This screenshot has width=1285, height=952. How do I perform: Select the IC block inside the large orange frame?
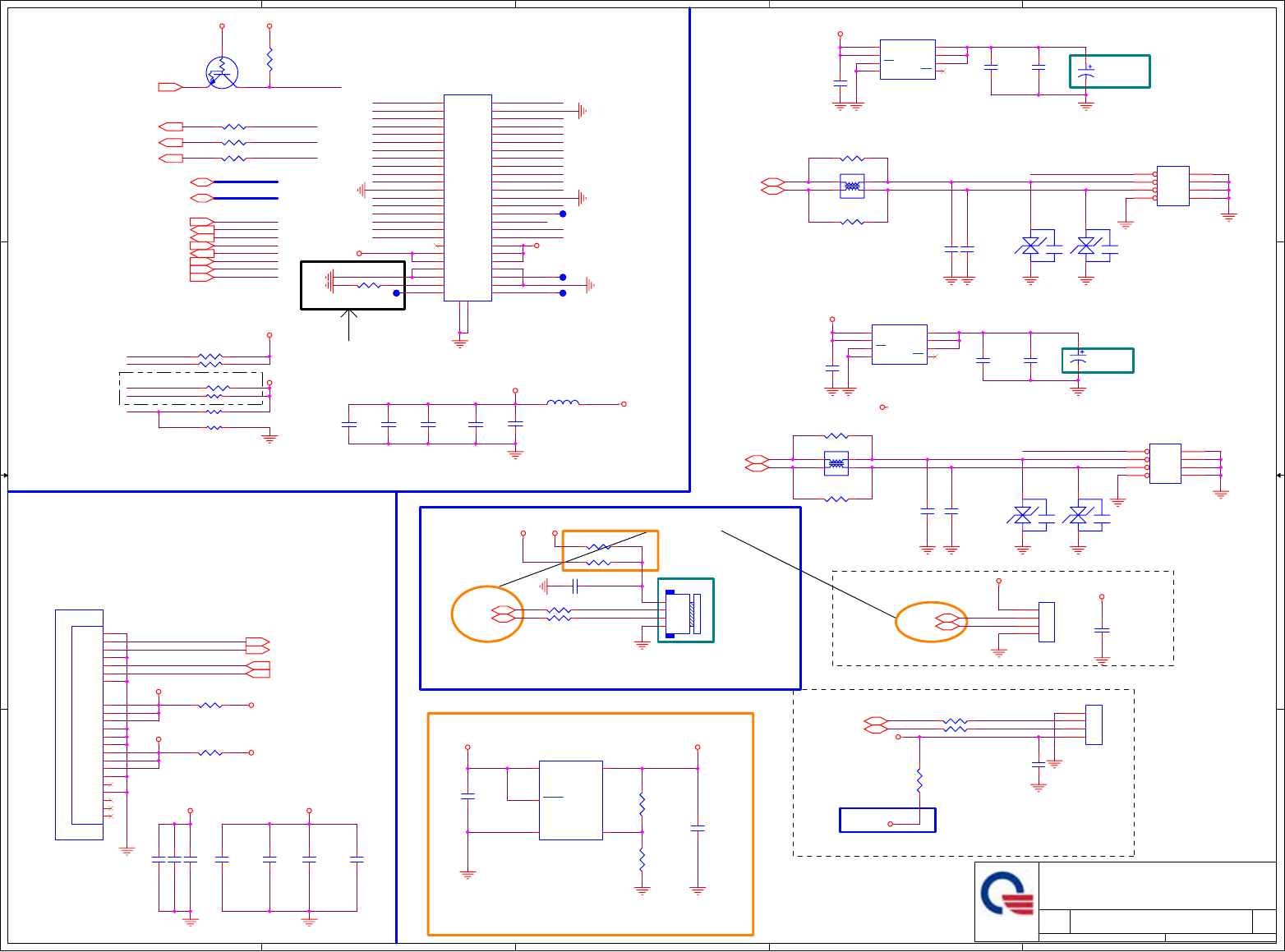571,800
